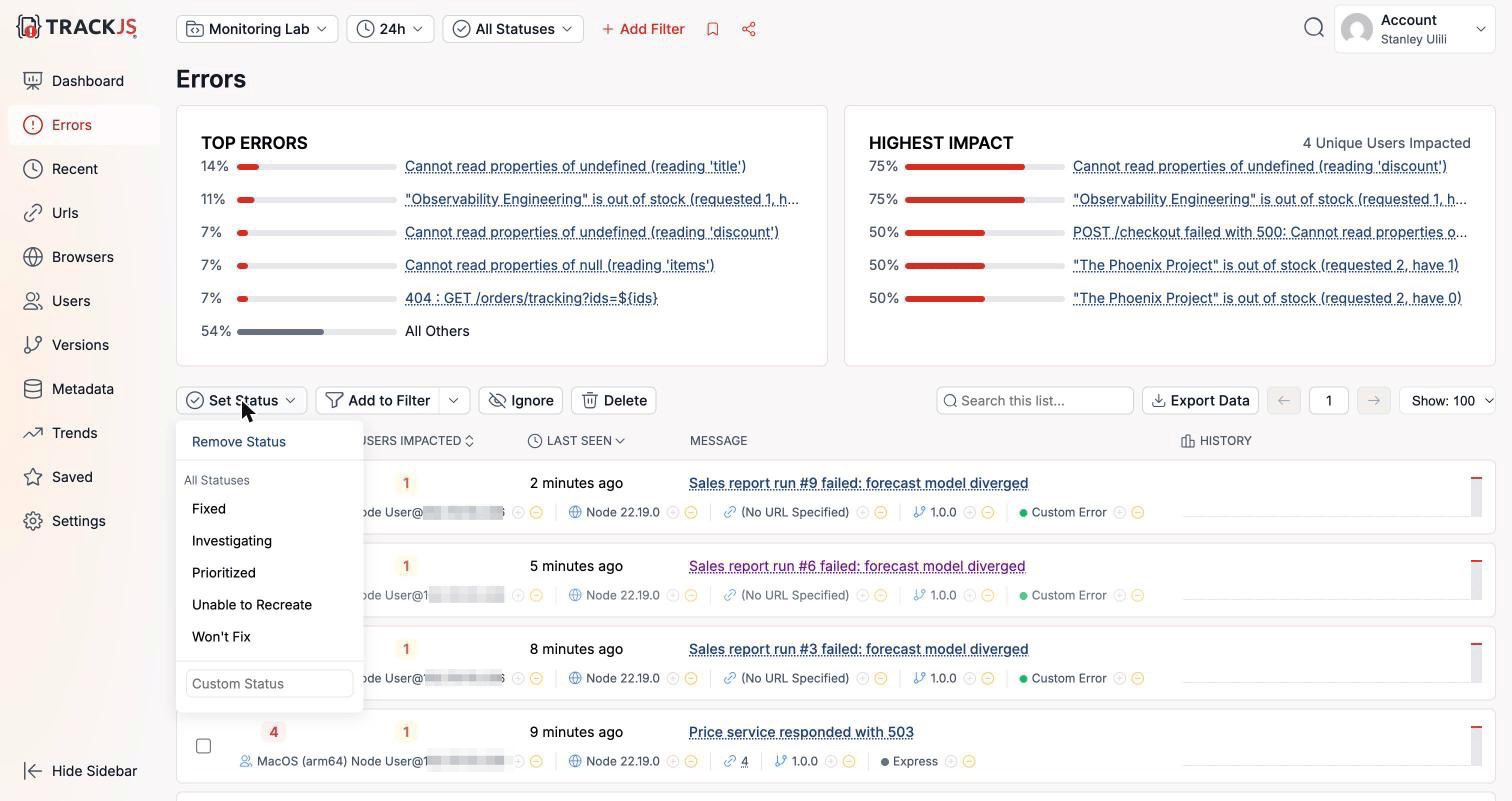Click the Custom Status input field
The width and height of the screenshot is (1512, 801).
point(270,684)
